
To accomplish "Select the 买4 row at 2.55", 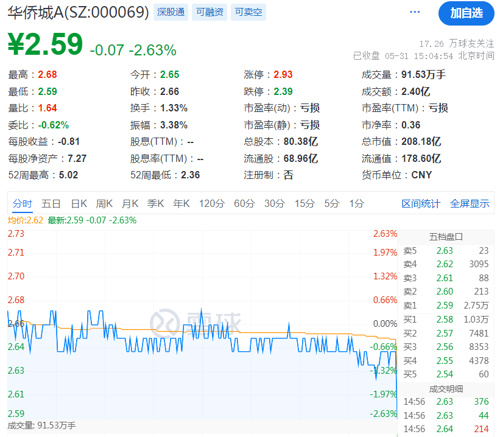I will [446, 361].
